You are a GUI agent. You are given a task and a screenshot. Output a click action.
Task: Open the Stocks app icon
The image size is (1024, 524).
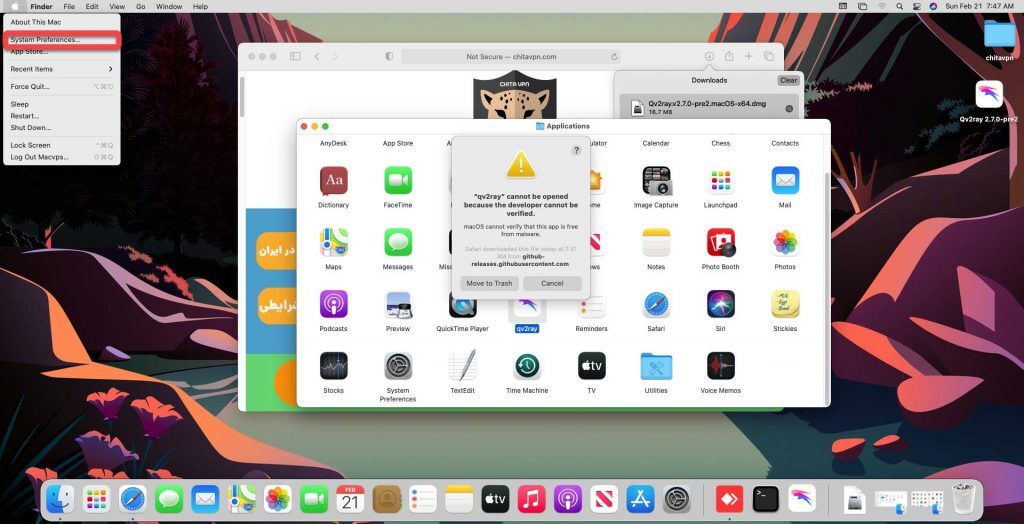(333, 366)
